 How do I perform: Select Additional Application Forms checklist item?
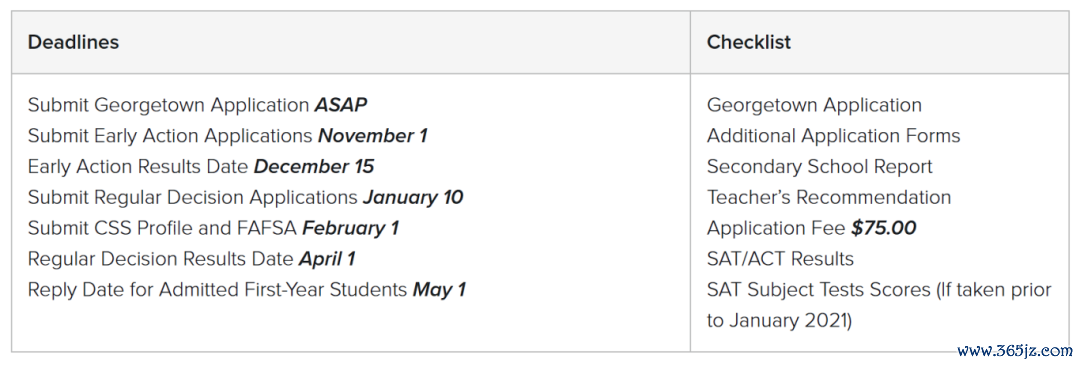coord(833,136)
